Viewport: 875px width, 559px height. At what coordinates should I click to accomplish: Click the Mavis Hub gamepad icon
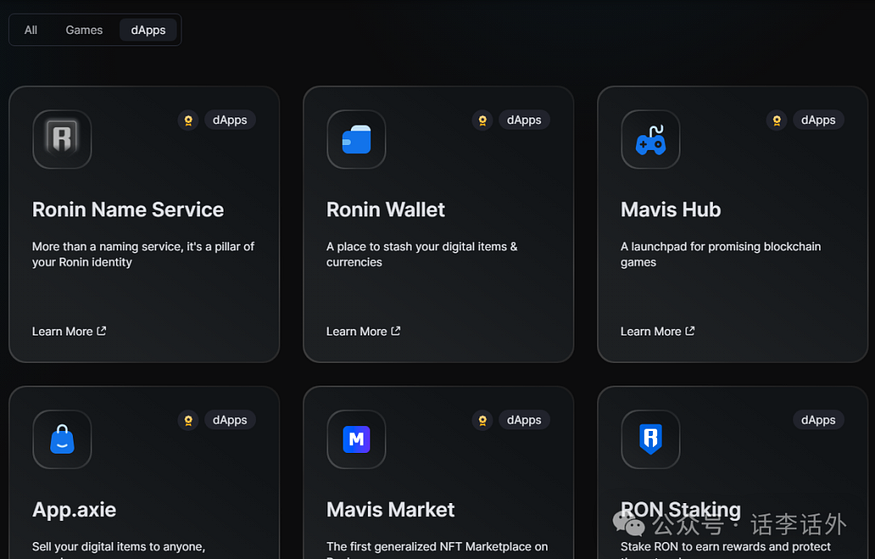point(651,139)
